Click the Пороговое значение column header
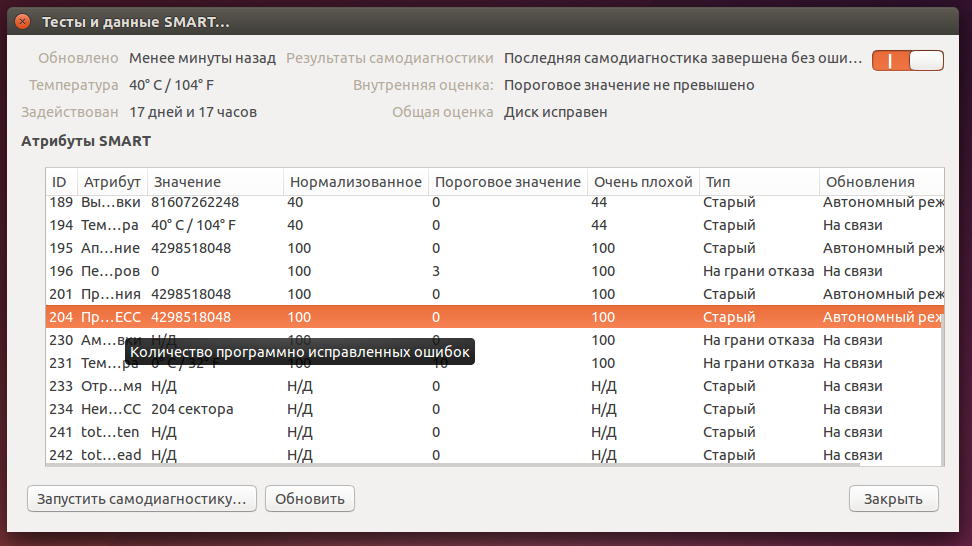Viewport: 972px width, 546px height. pyautogui.click(x=506, y=182)
